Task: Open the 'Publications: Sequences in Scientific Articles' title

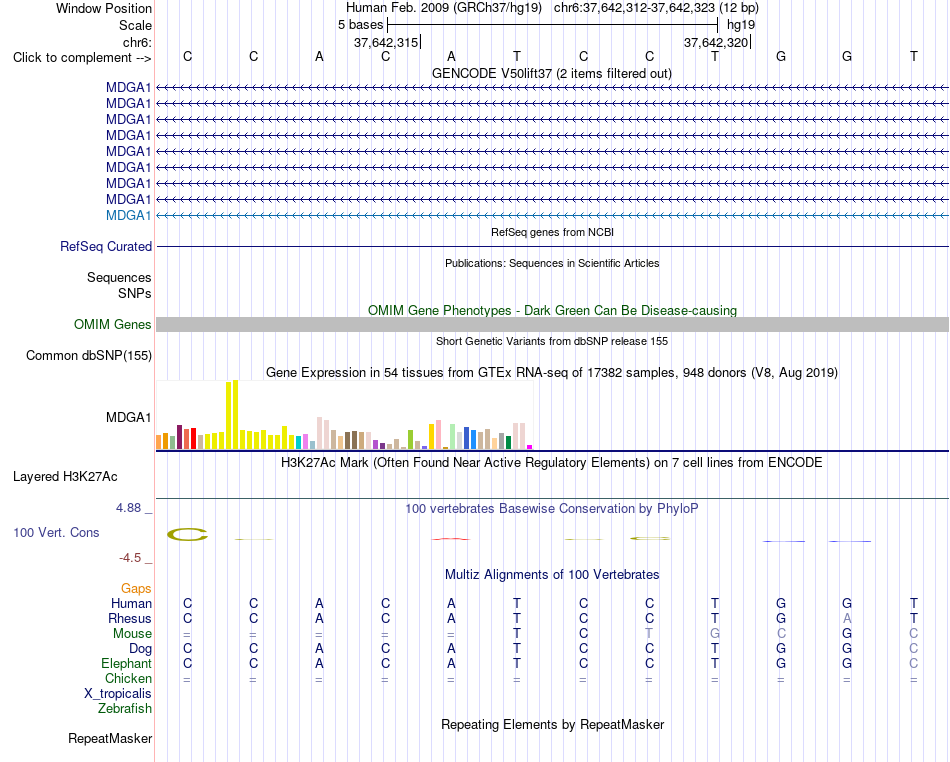Action: [x=552, y=263]
